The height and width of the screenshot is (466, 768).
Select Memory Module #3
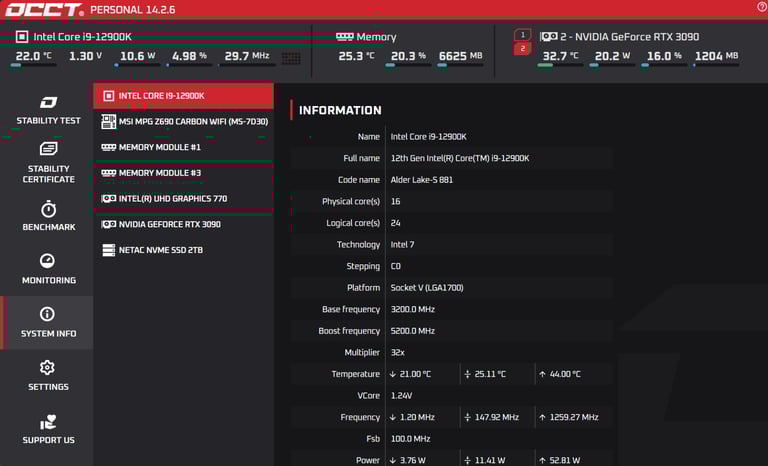(x=183, y=172)
